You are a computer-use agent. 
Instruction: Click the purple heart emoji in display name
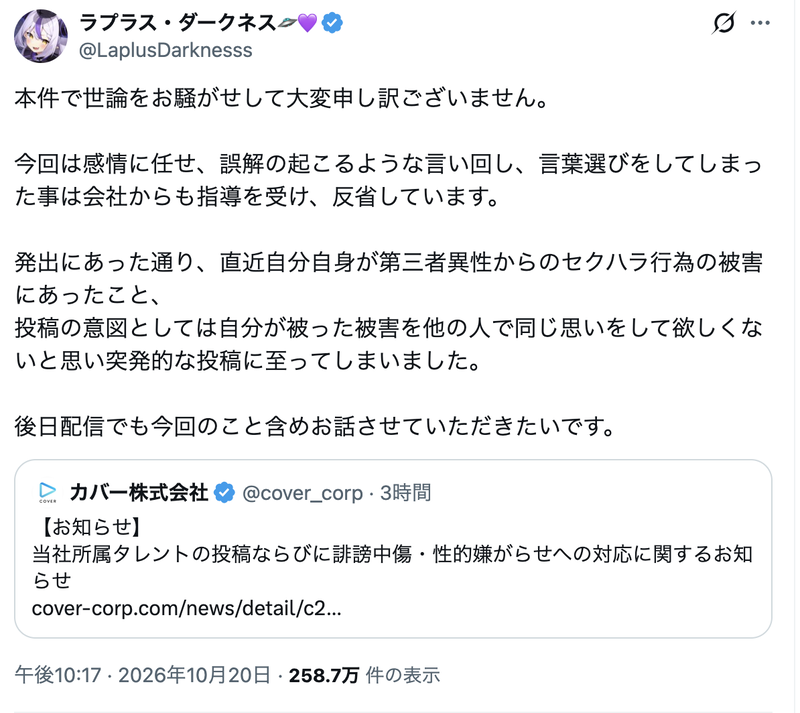click(307, 23)
